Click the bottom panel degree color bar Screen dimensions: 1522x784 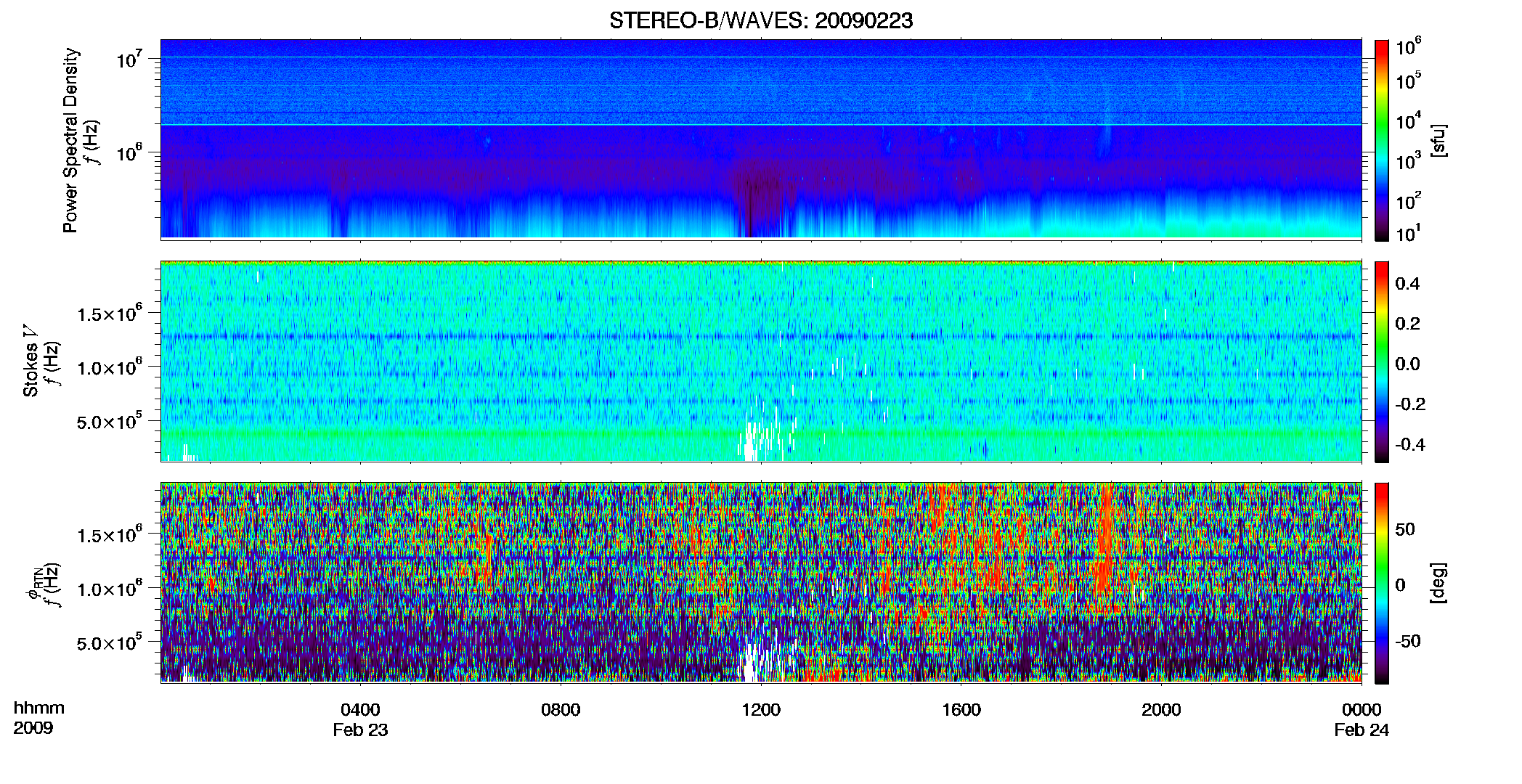click(x=1382, y=583)
